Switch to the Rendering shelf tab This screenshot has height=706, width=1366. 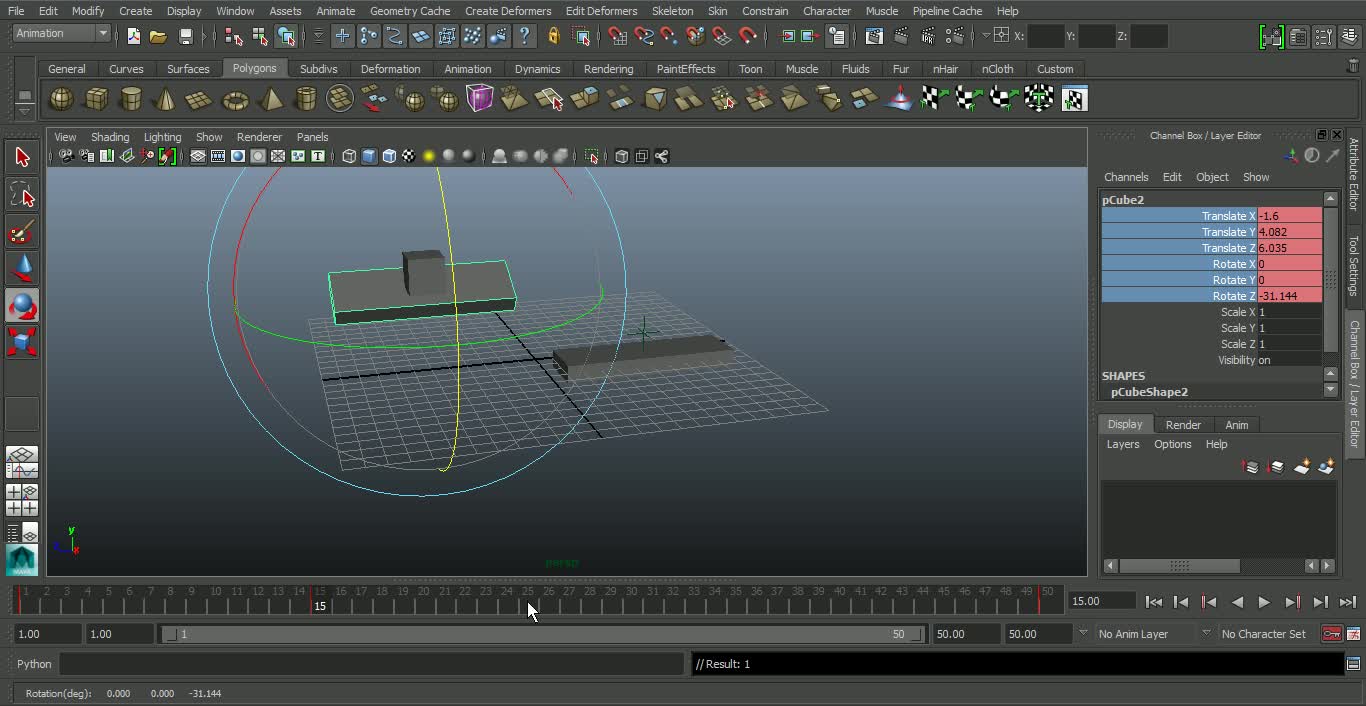coord(608,69)
